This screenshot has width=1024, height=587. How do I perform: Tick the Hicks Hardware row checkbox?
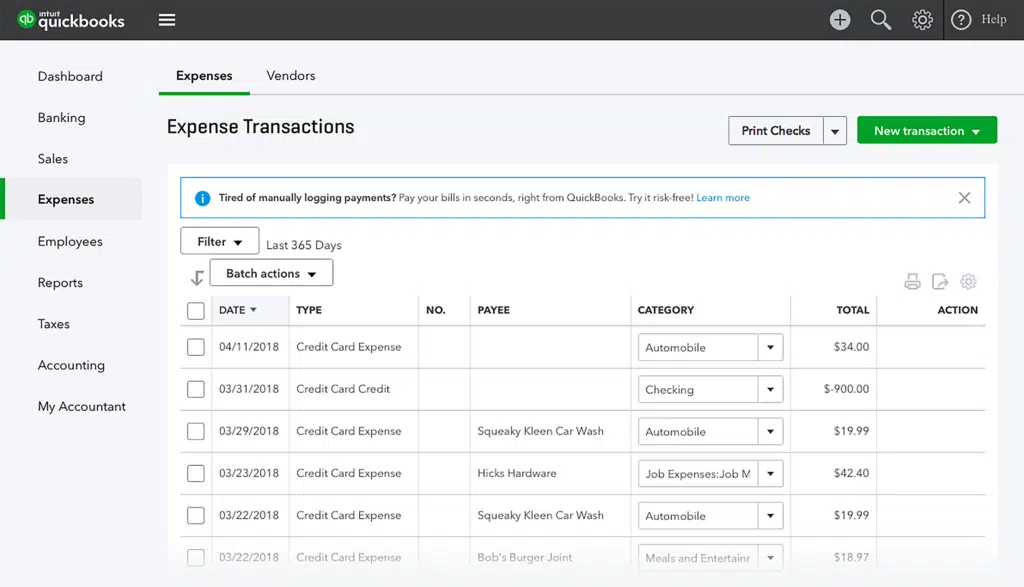click(x=196, y=473)
